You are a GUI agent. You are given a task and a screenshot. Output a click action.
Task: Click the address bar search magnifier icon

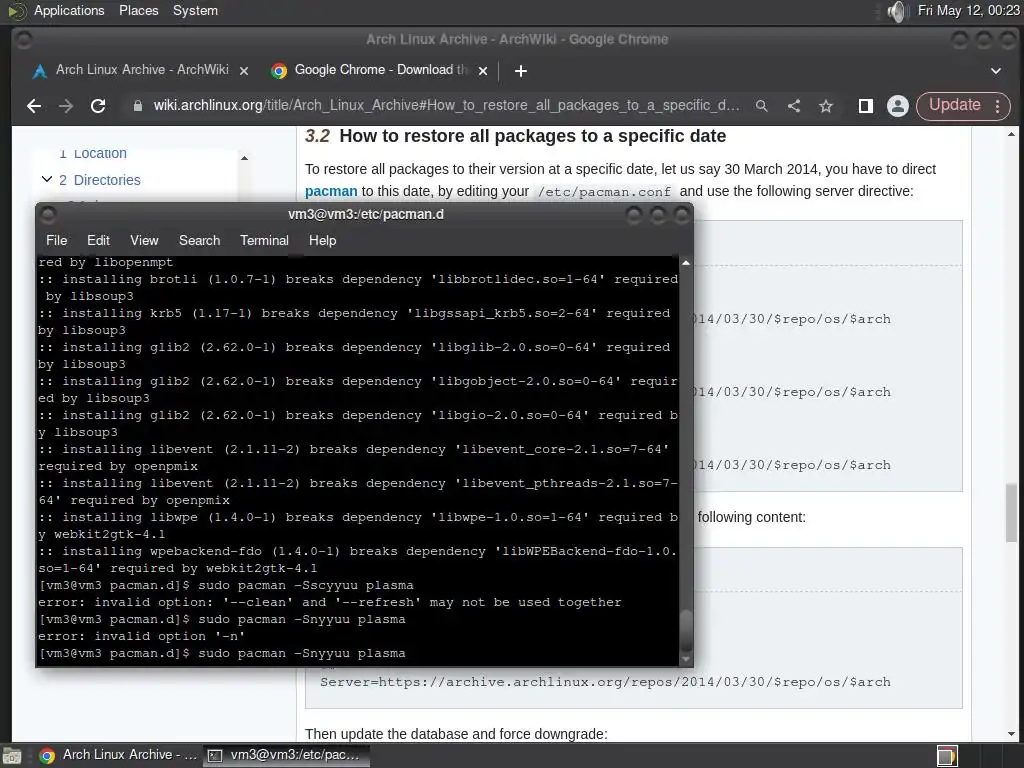(x=761, y=106)
